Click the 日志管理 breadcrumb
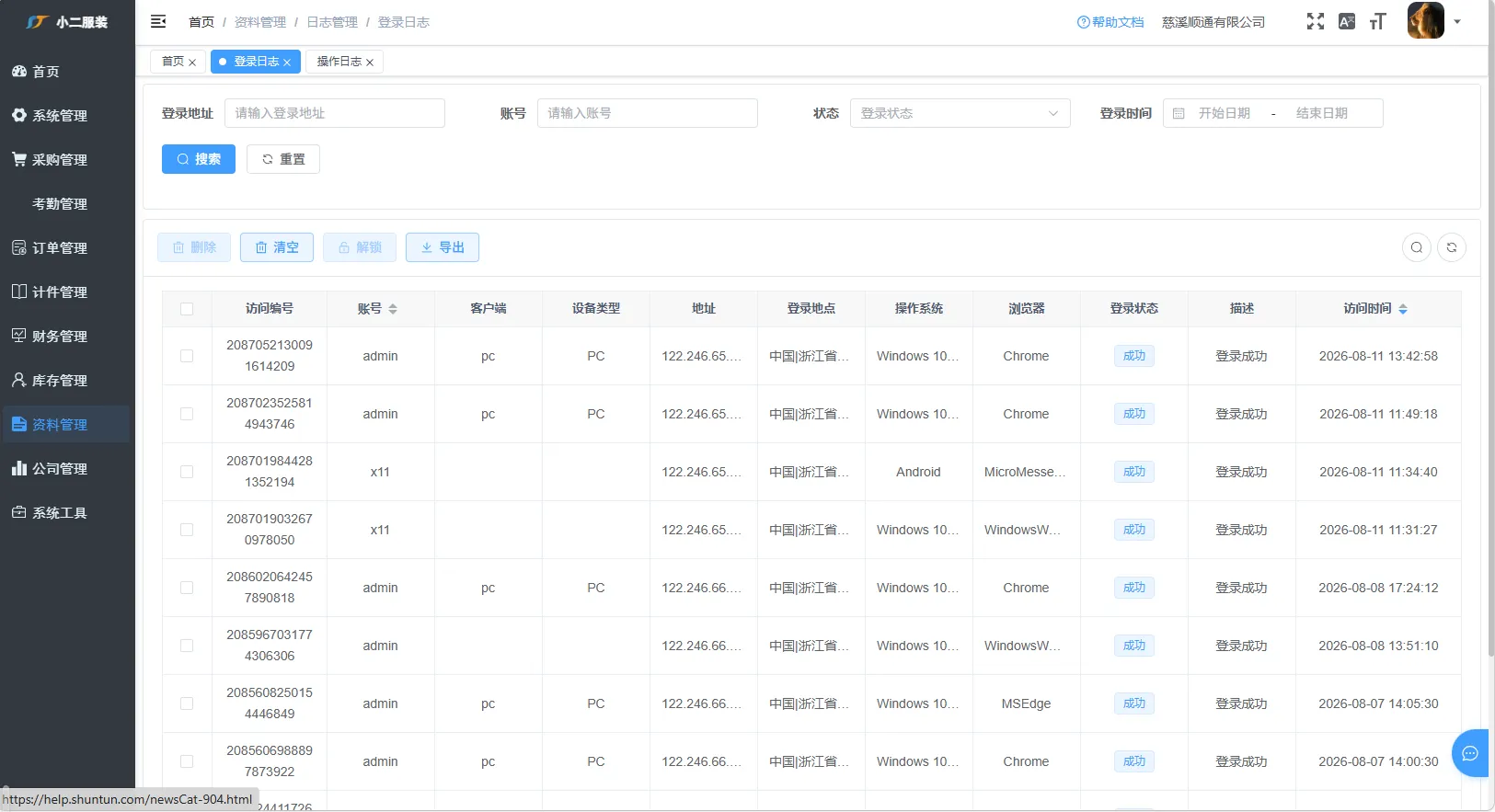1495x812 pixels. click(332, 22)
